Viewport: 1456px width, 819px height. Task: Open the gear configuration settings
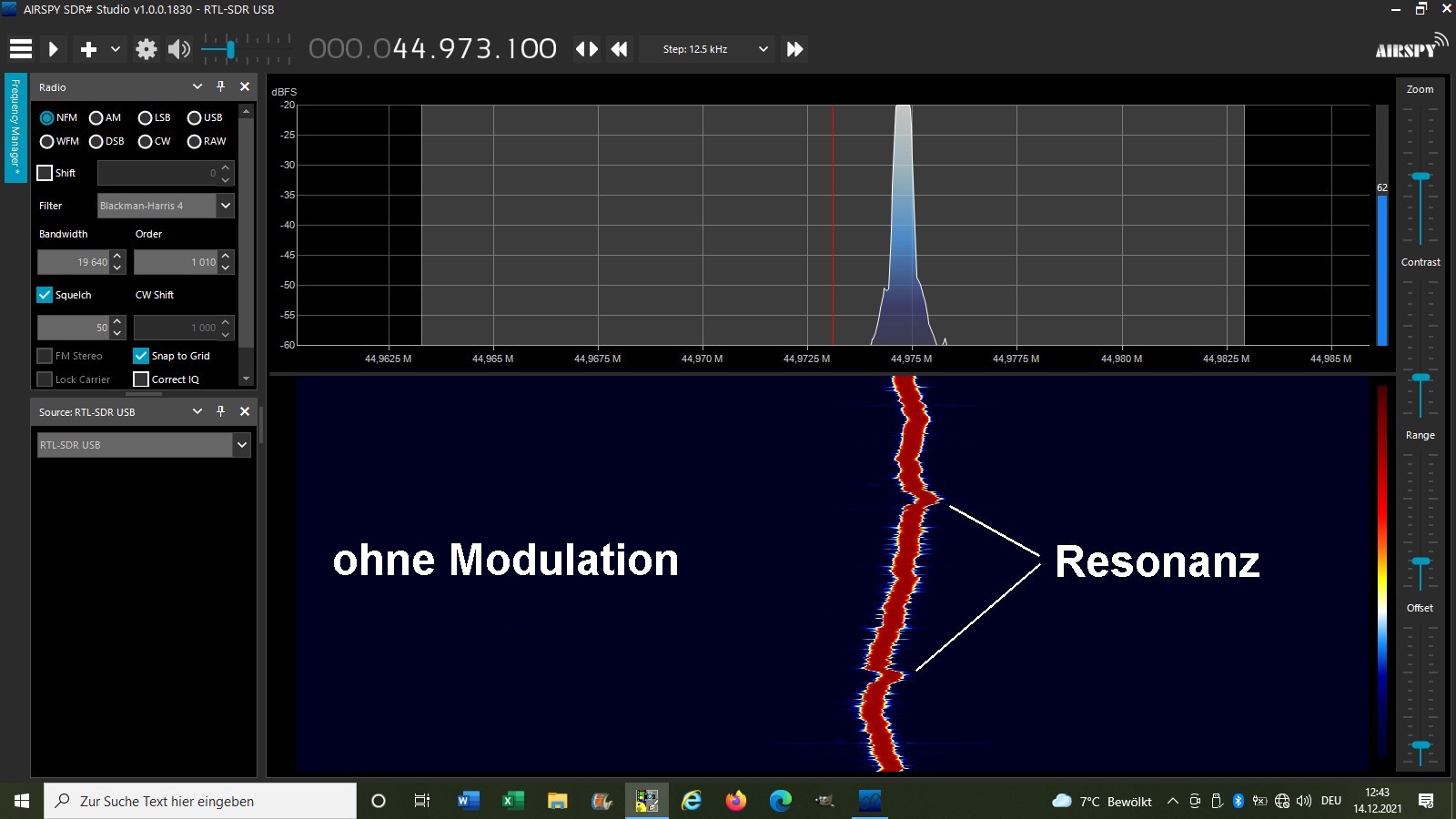click(x=146, y=49)
